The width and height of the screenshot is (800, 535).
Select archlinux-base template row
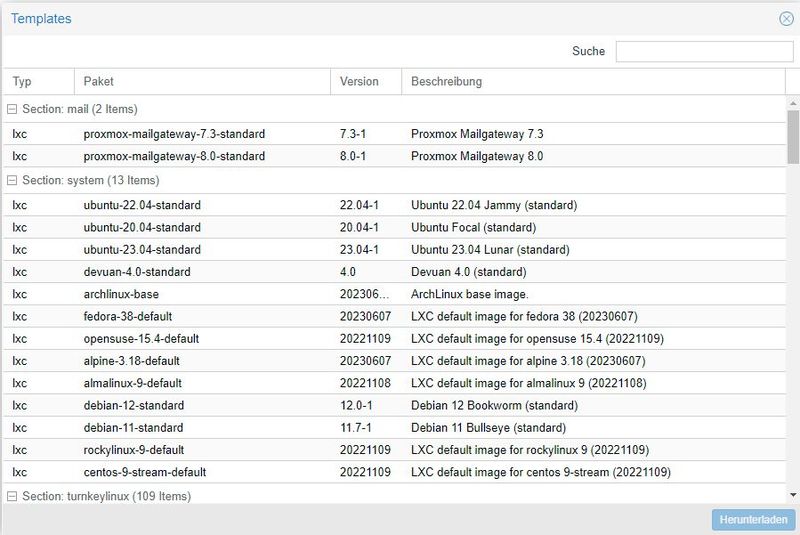[394, 294]
